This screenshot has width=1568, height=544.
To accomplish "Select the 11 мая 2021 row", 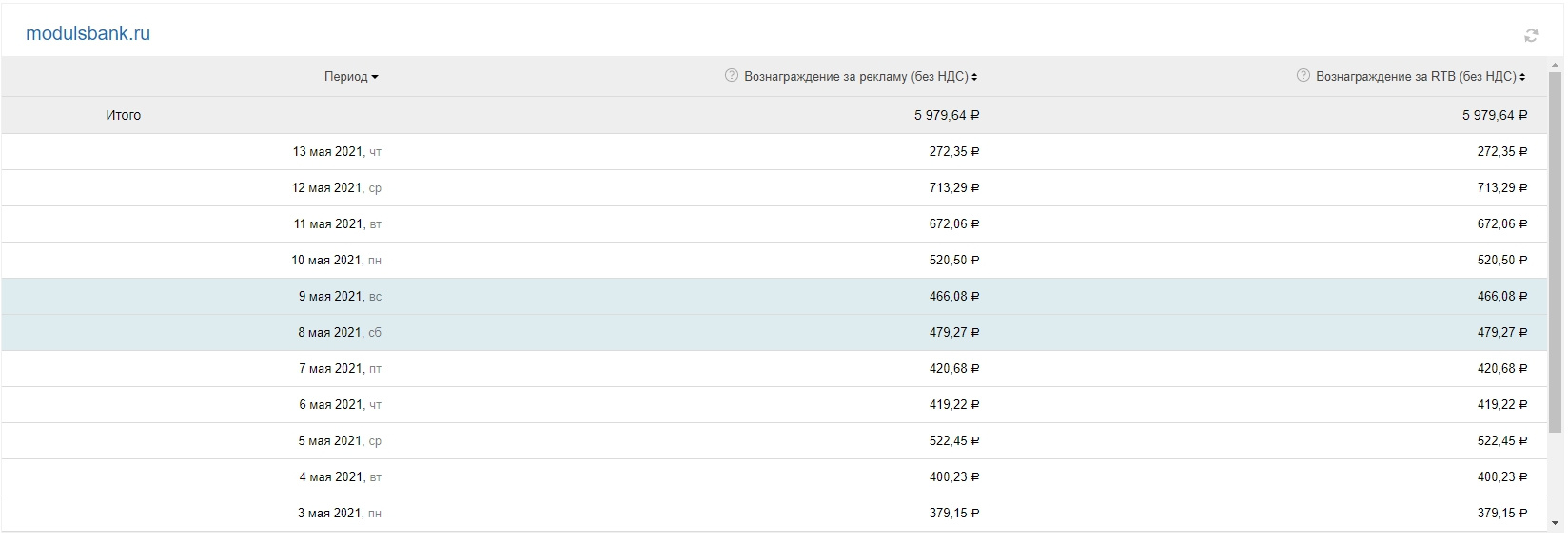I will click(337, 224).
